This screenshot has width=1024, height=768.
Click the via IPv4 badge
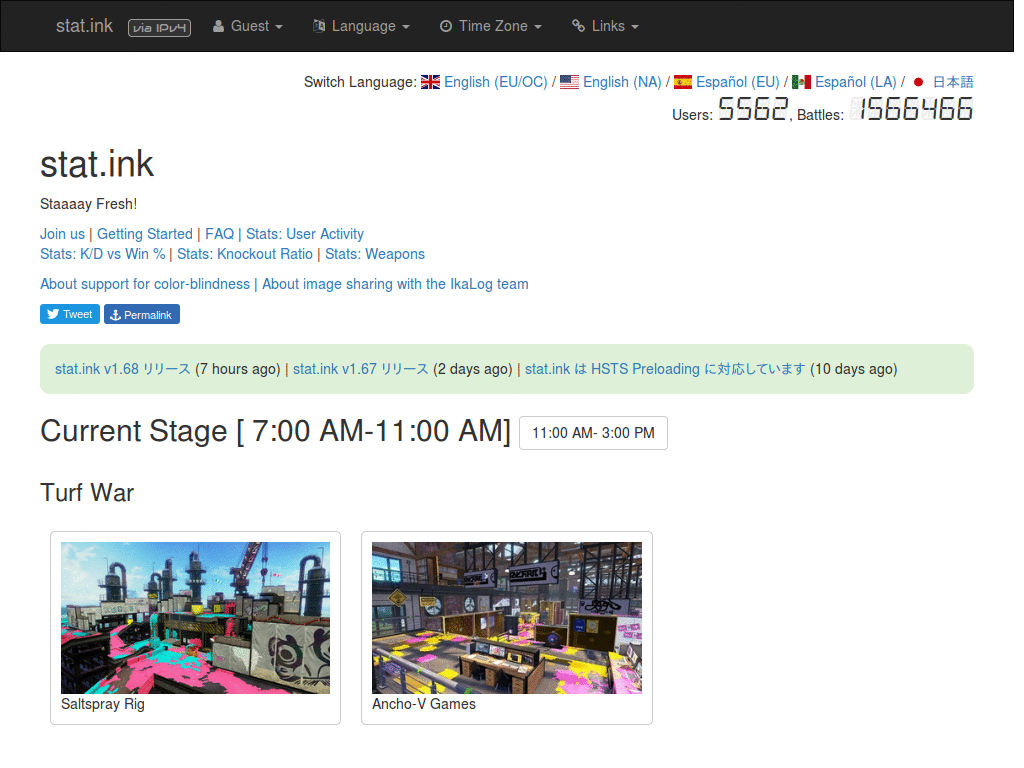(x=159, y=27)
